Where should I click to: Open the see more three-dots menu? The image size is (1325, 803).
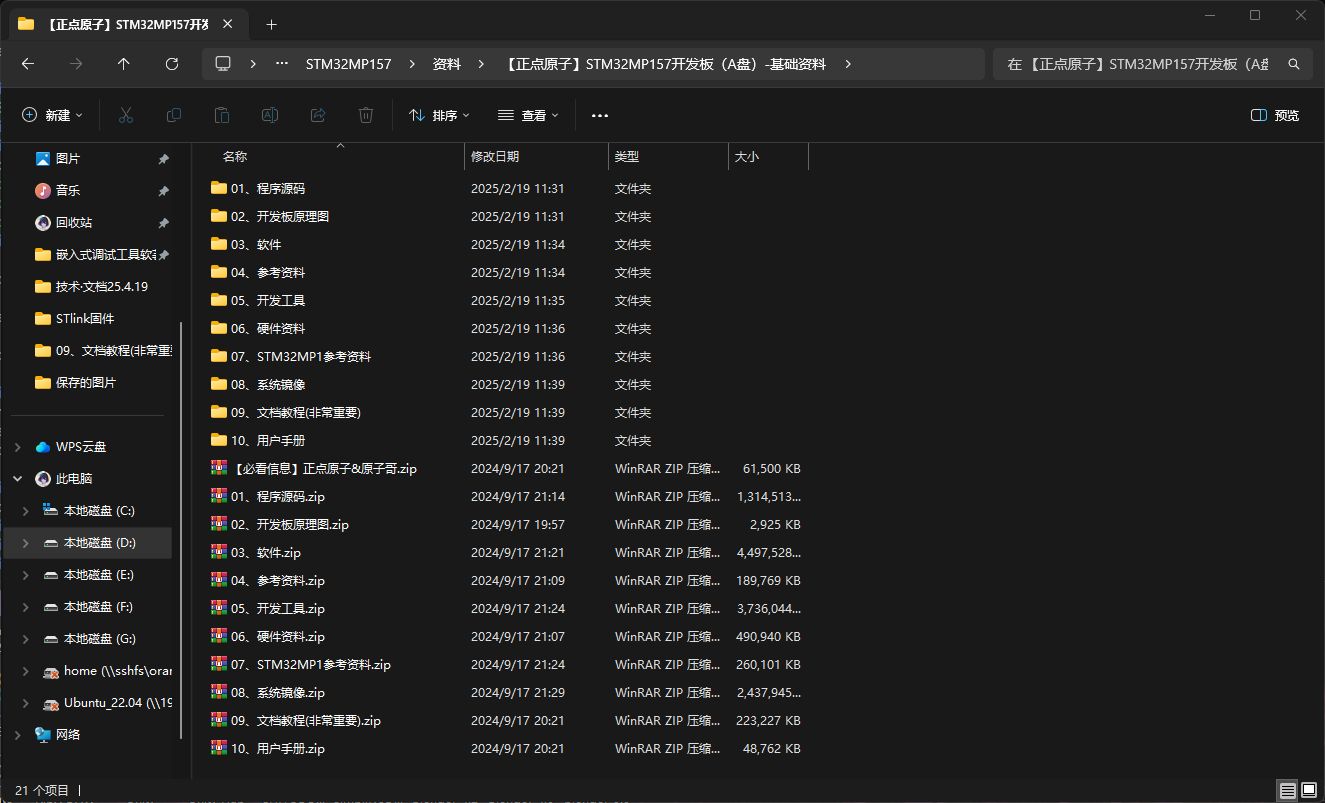point(600,115)
